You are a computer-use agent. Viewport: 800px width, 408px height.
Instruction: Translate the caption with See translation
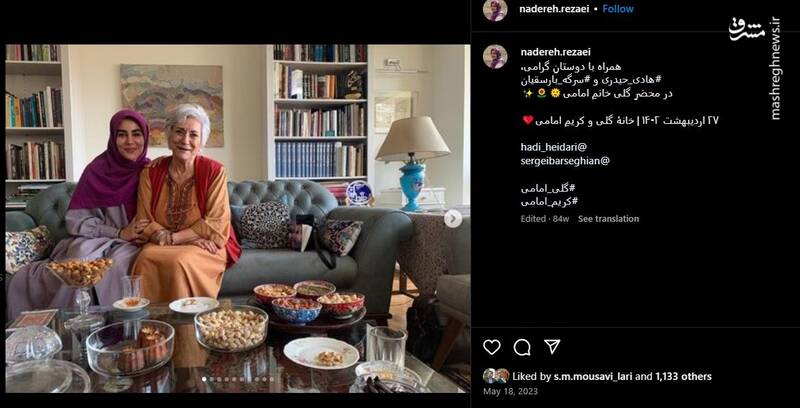608,219
